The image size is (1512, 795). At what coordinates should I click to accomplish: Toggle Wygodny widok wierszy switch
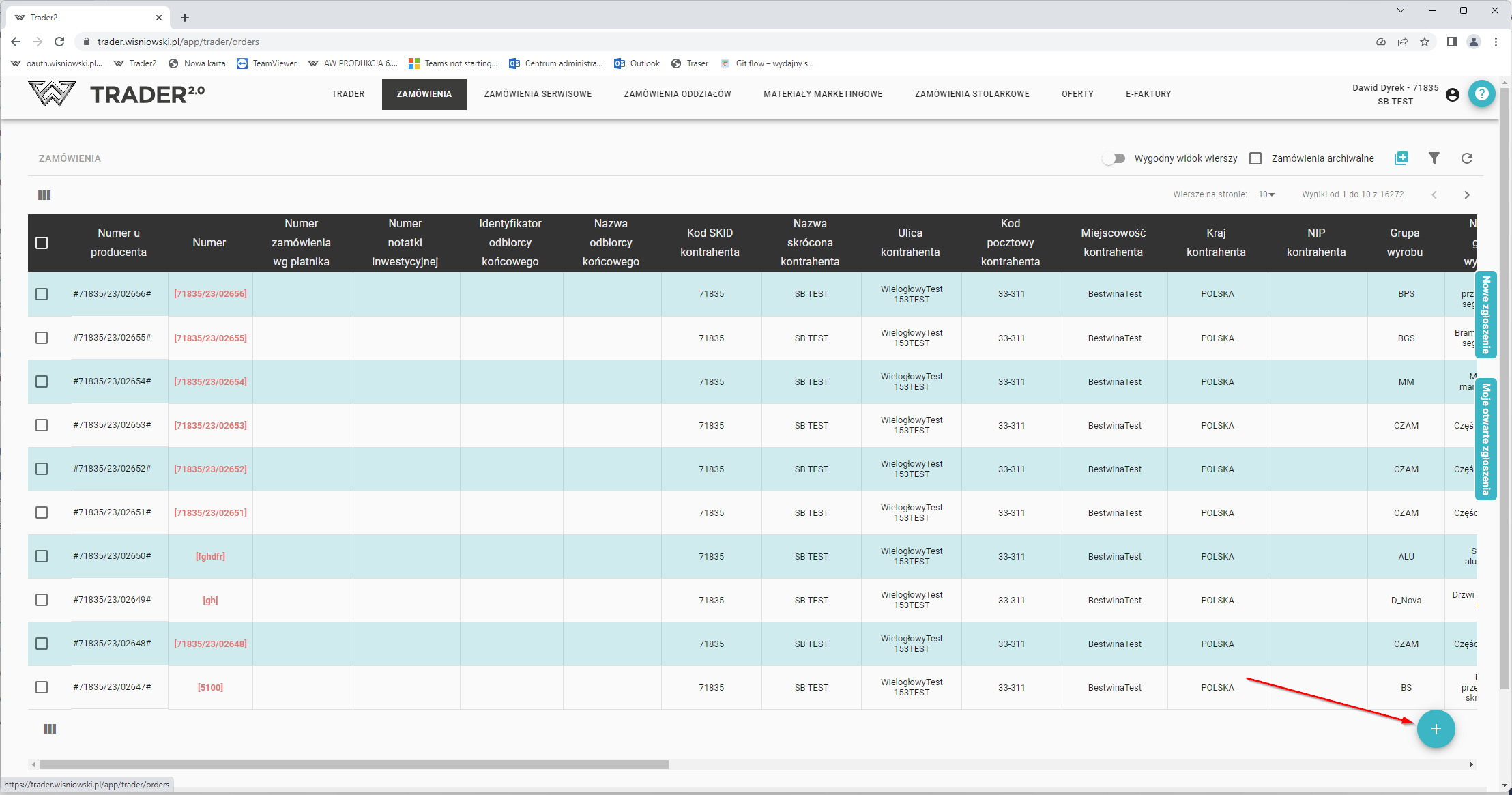point(1114,158)
